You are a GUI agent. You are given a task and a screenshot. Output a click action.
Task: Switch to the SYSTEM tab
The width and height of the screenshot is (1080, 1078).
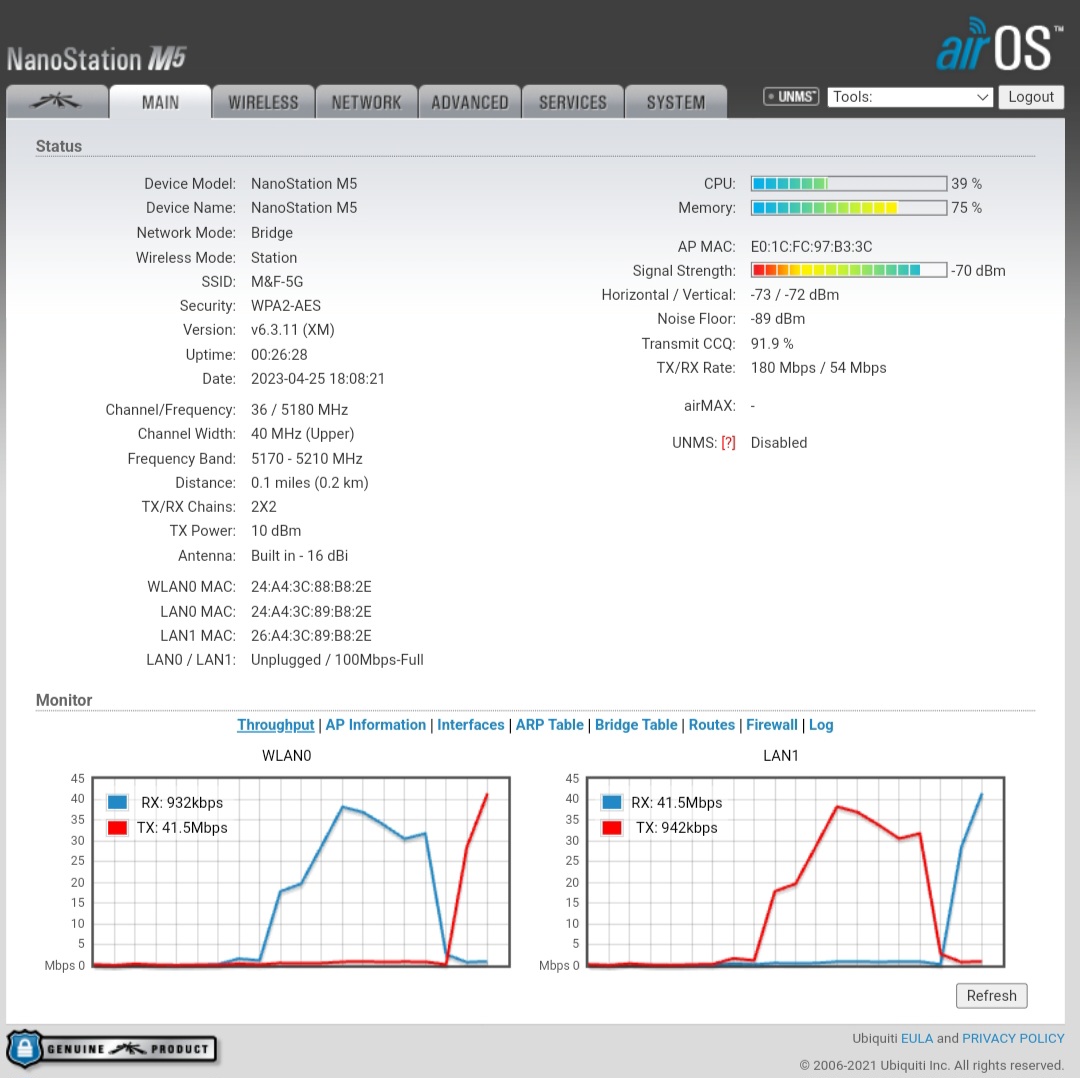coord(676,102)
